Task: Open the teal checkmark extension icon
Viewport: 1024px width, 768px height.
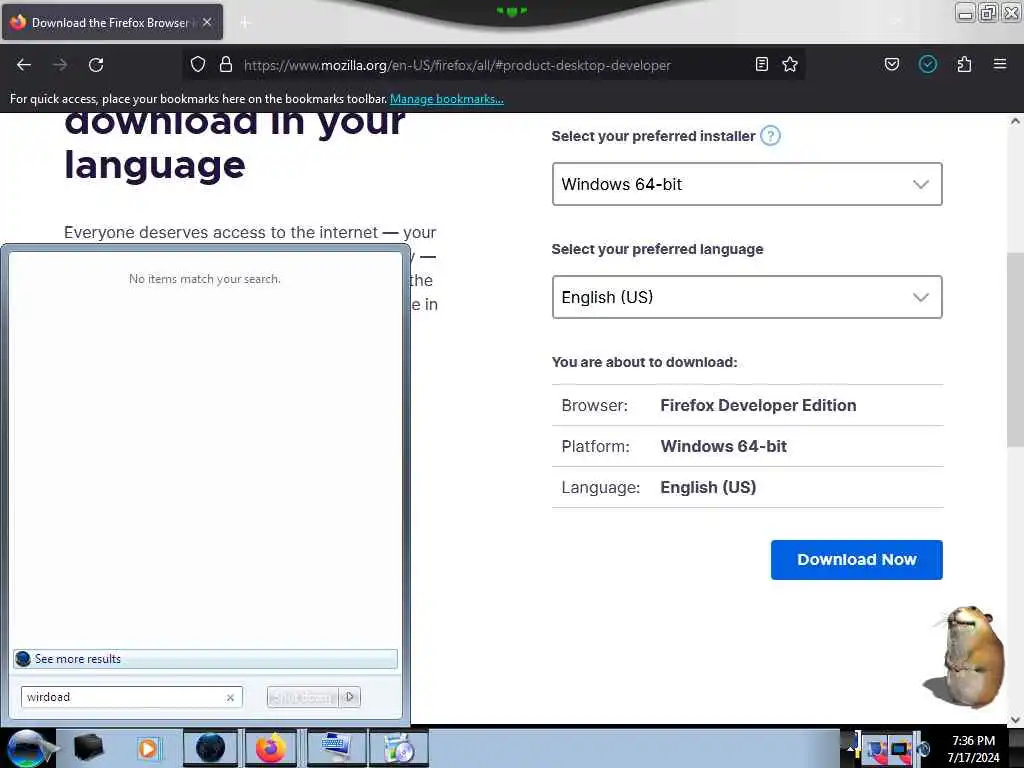Action: 928,65
